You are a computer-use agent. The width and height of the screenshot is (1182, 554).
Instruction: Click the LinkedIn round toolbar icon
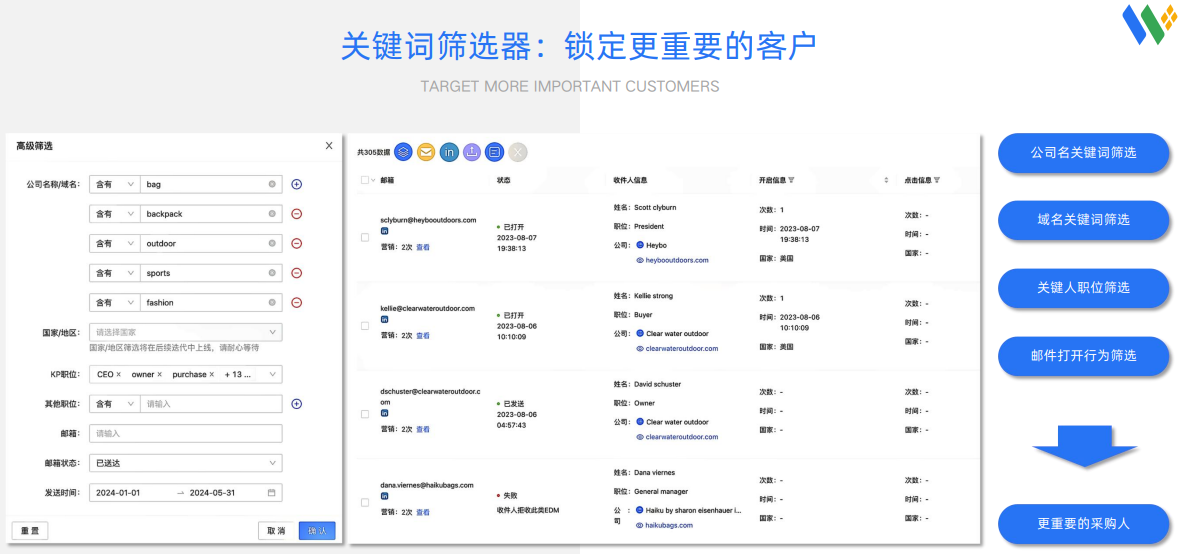449,152
